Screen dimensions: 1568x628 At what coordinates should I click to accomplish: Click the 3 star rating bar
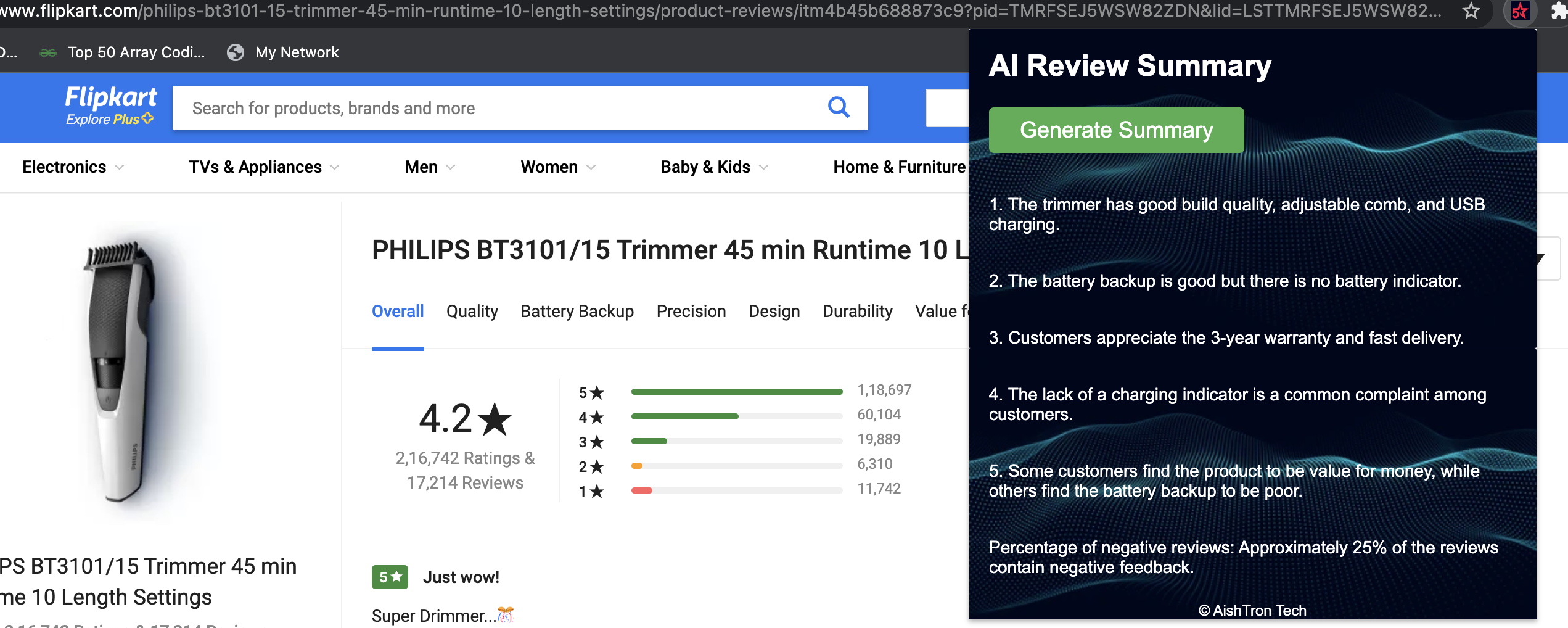[737, 441]
